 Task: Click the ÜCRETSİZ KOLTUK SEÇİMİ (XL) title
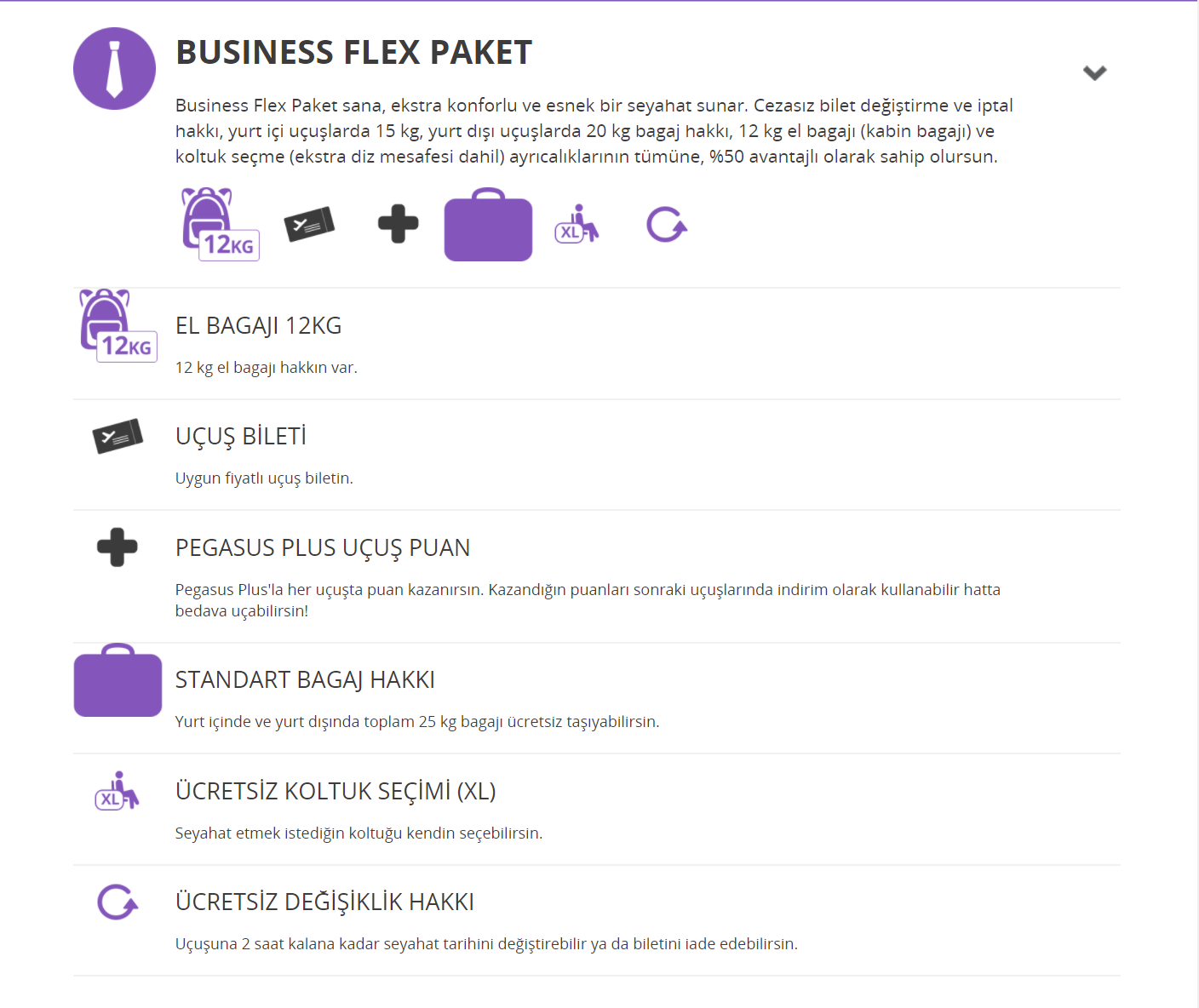336,792
